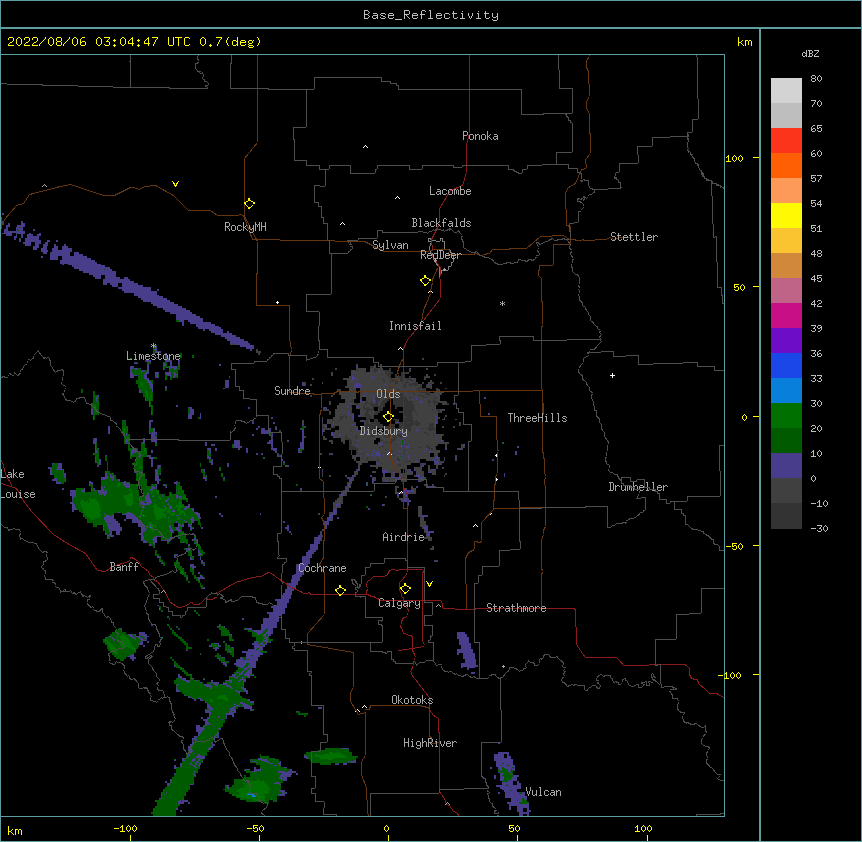The image size is (862, 842).
Task: Click the dBZ legend heading
Action: tap(810, 53)
